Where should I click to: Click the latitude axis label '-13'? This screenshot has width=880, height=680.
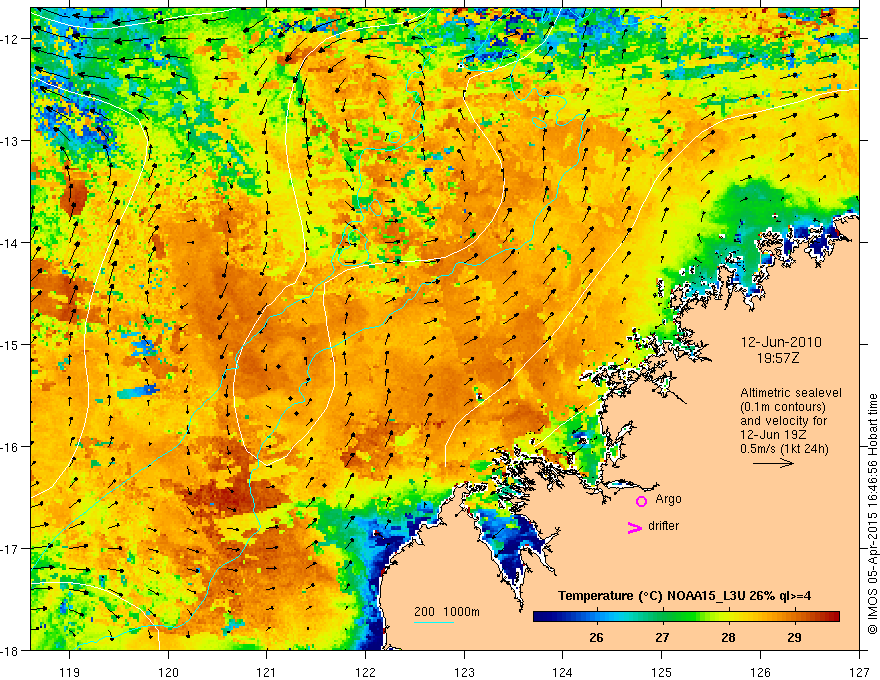coord(12,141)
